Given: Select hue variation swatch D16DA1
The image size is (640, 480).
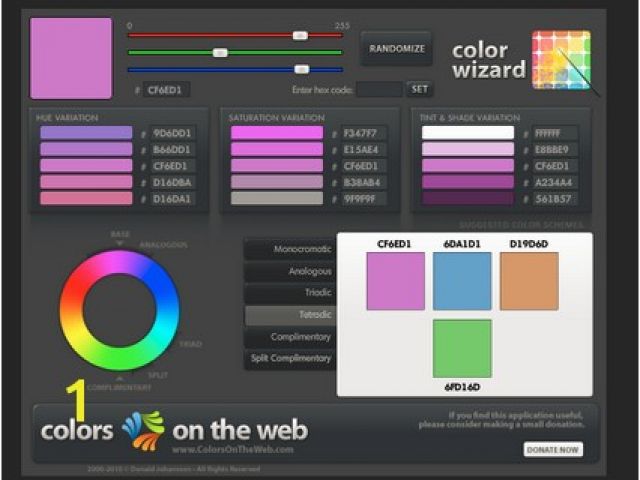Looking at the screenshot, I should (86, 198).
